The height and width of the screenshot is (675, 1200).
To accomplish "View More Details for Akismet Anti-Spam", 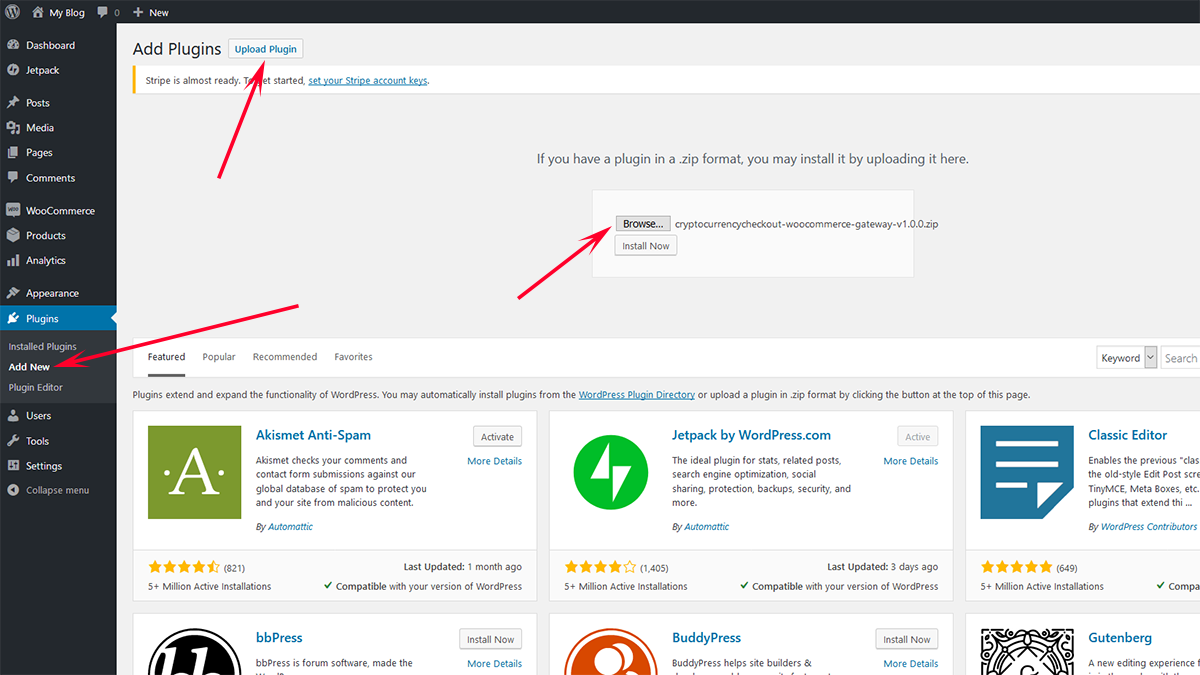I will tap(495, 461).
